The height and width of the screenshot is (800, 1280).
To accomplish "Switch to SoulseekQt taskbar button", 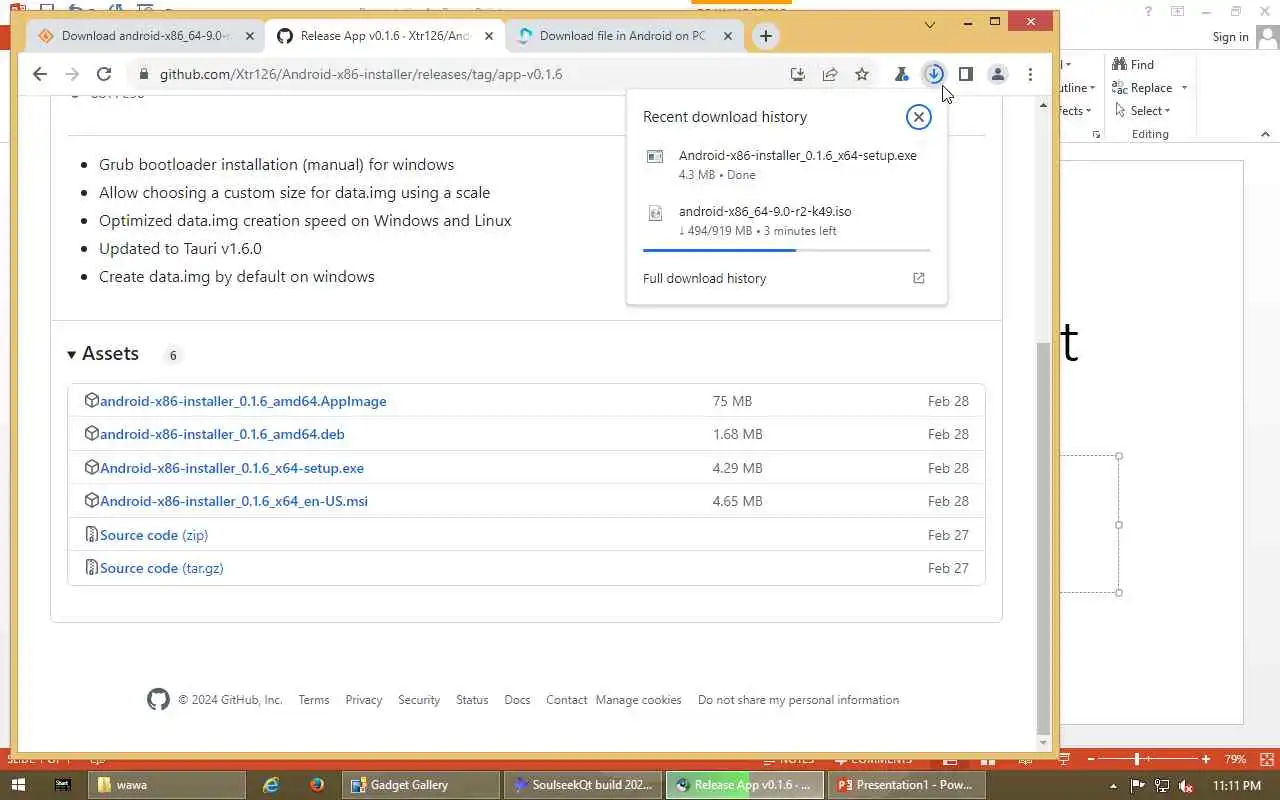I will click(584, 785).
